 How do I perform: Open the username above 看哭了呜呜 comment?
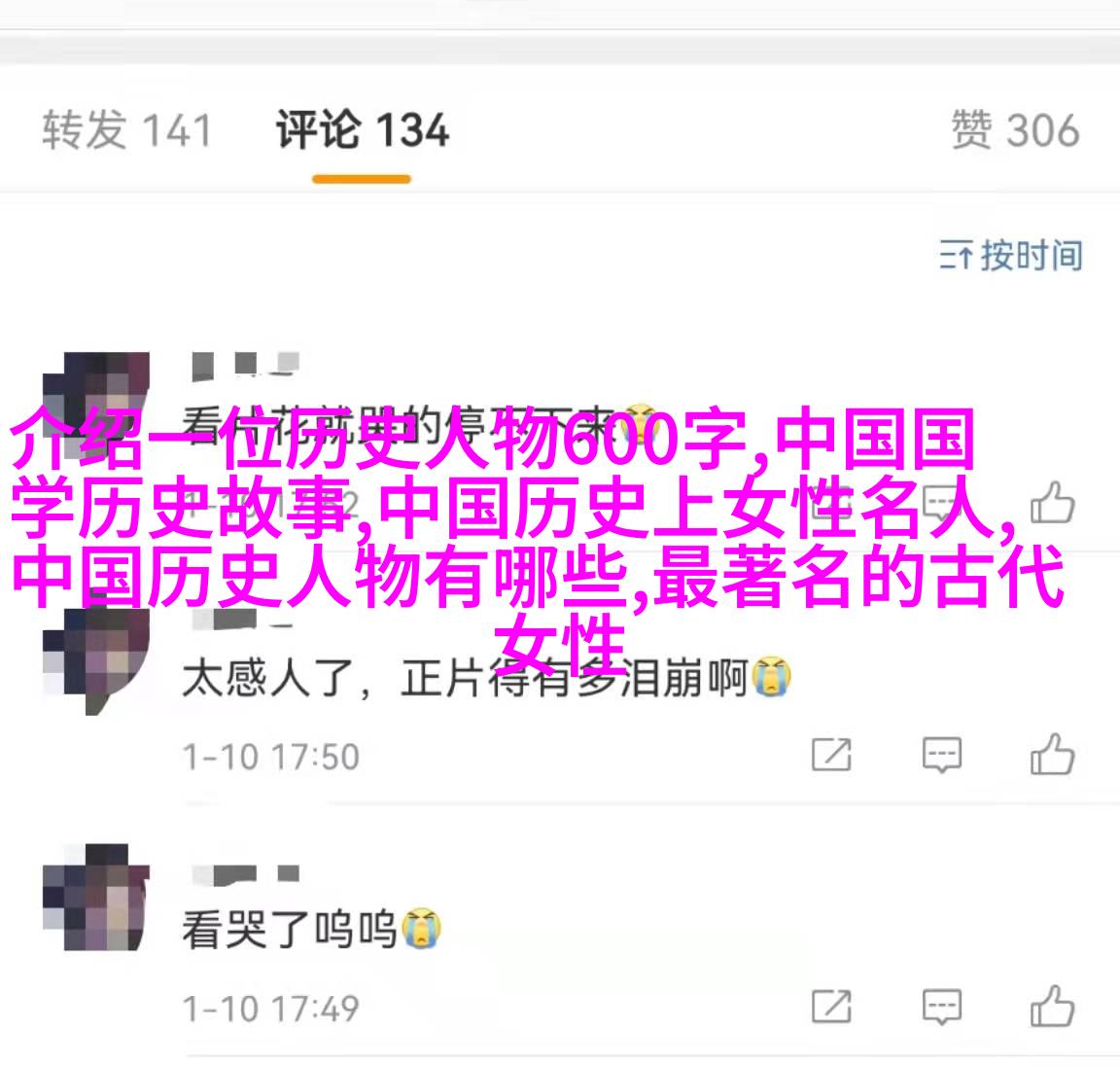pyautogui.click(x=245, y=873)
